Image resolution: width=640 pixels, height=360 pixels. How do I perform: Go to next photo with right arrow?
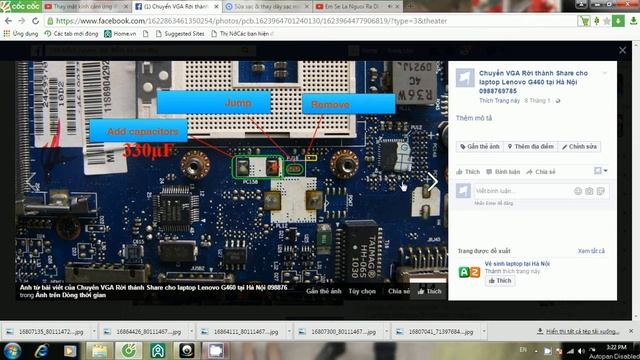click(433, 181)
